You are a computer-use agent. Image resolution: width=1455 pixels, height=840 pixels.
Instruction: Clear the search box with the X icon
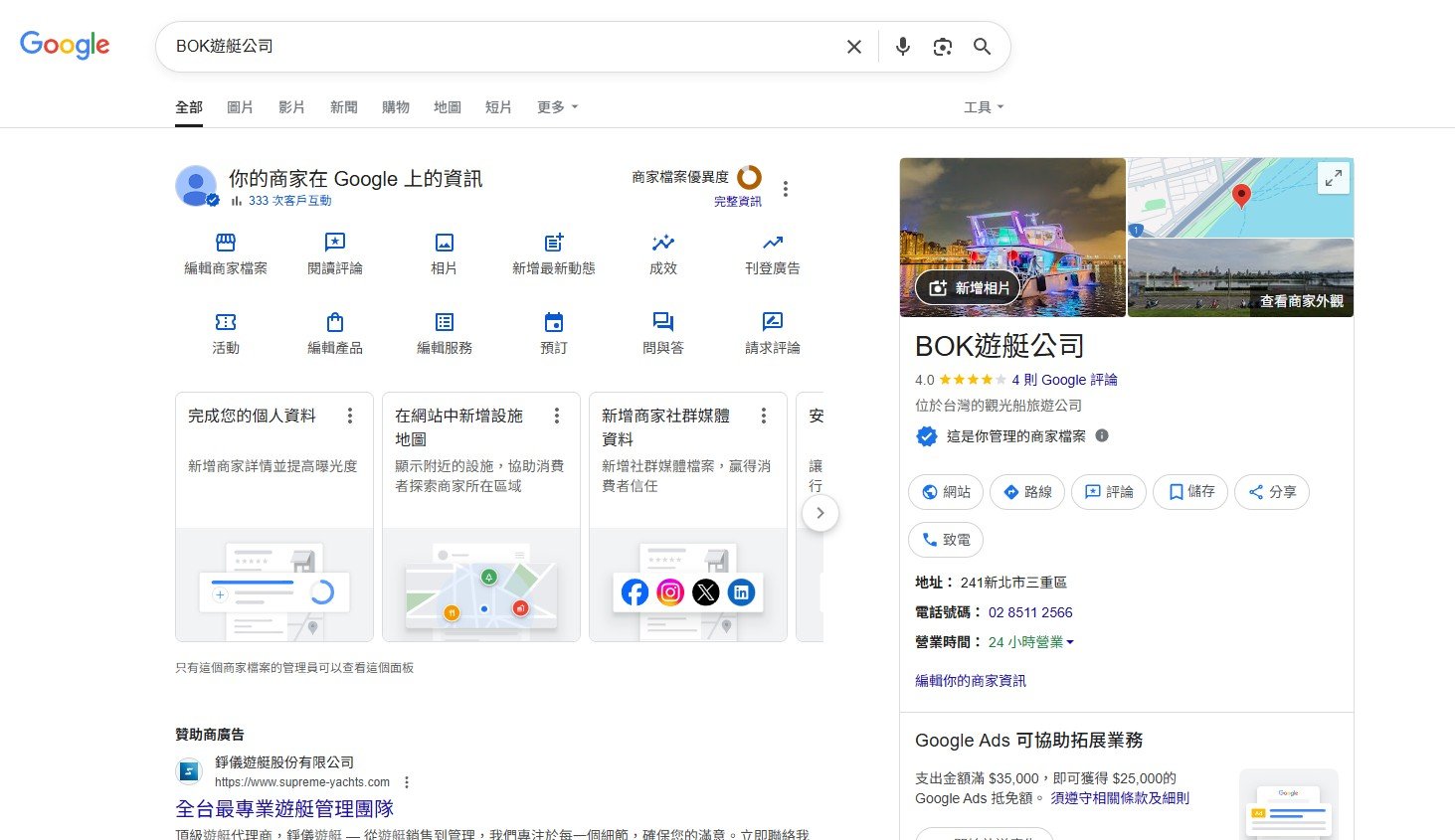(853, 47)
